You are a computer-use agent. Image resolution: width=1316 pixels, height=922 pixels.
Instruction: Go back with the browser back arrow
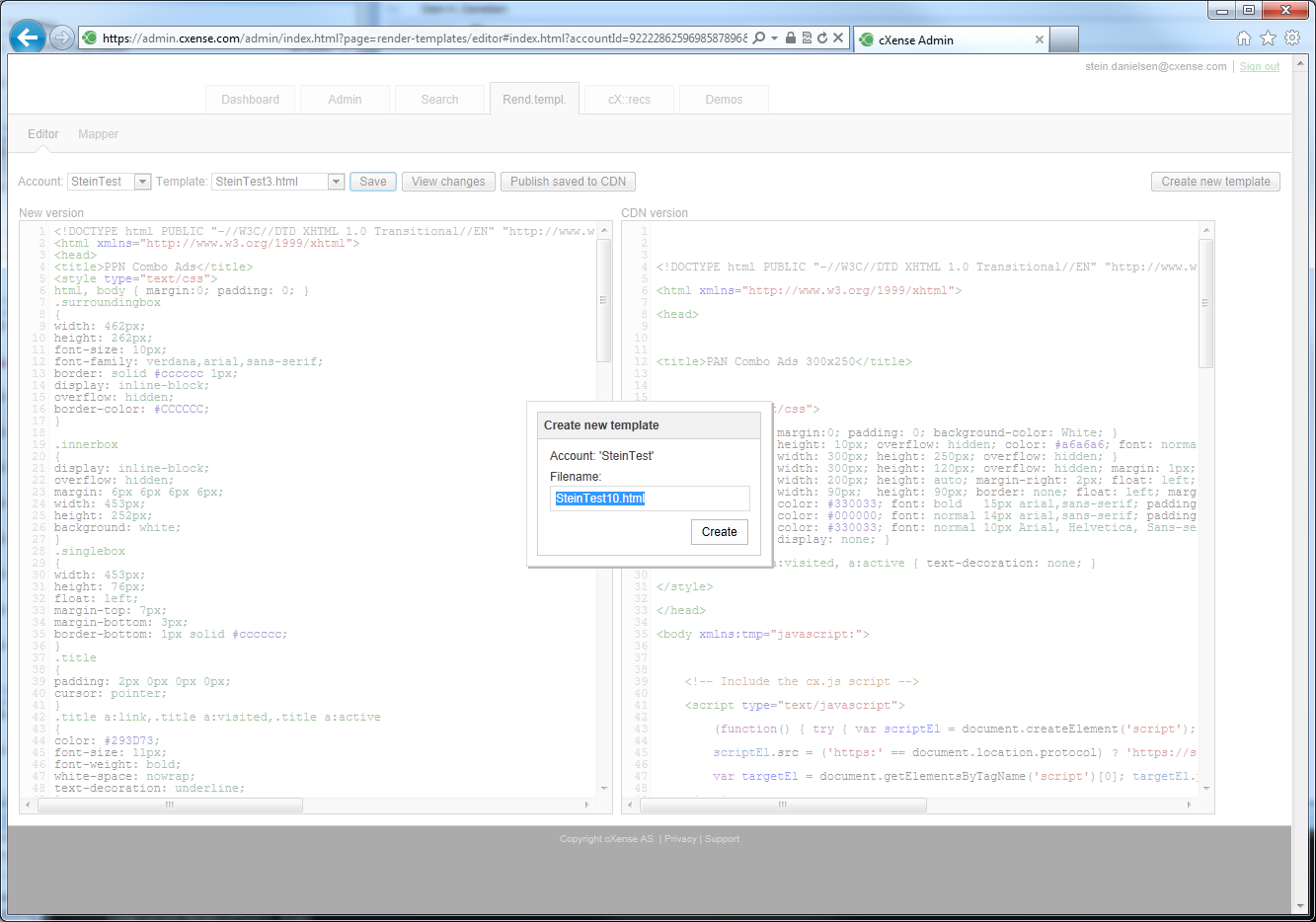[28, 38]
